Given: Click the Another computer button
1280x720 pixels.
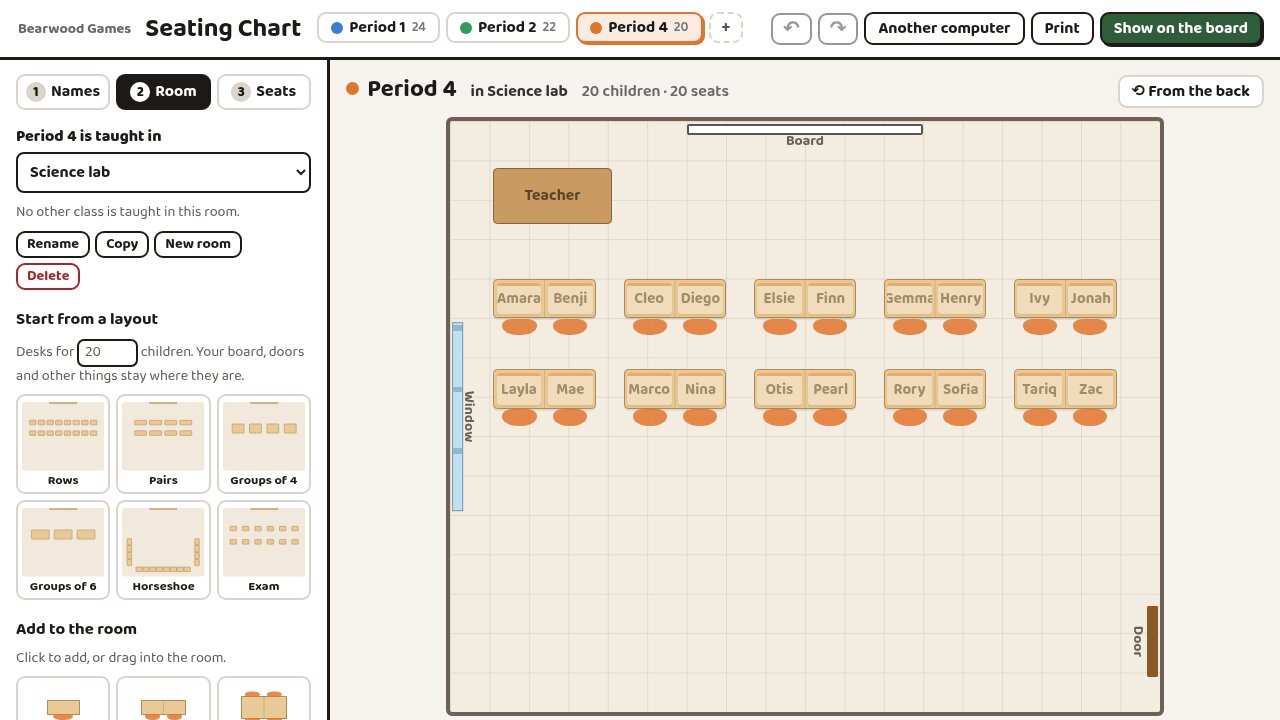Looking at the screenshot, I should pos(944,28).
